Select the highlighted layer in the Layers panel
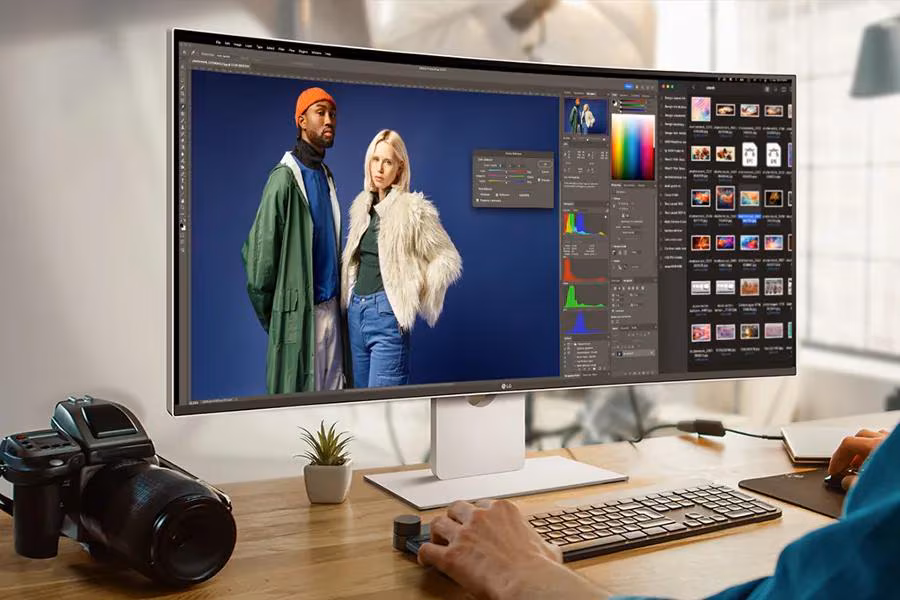The height and width of the screenshot is (600, 900). coord(628,354)
